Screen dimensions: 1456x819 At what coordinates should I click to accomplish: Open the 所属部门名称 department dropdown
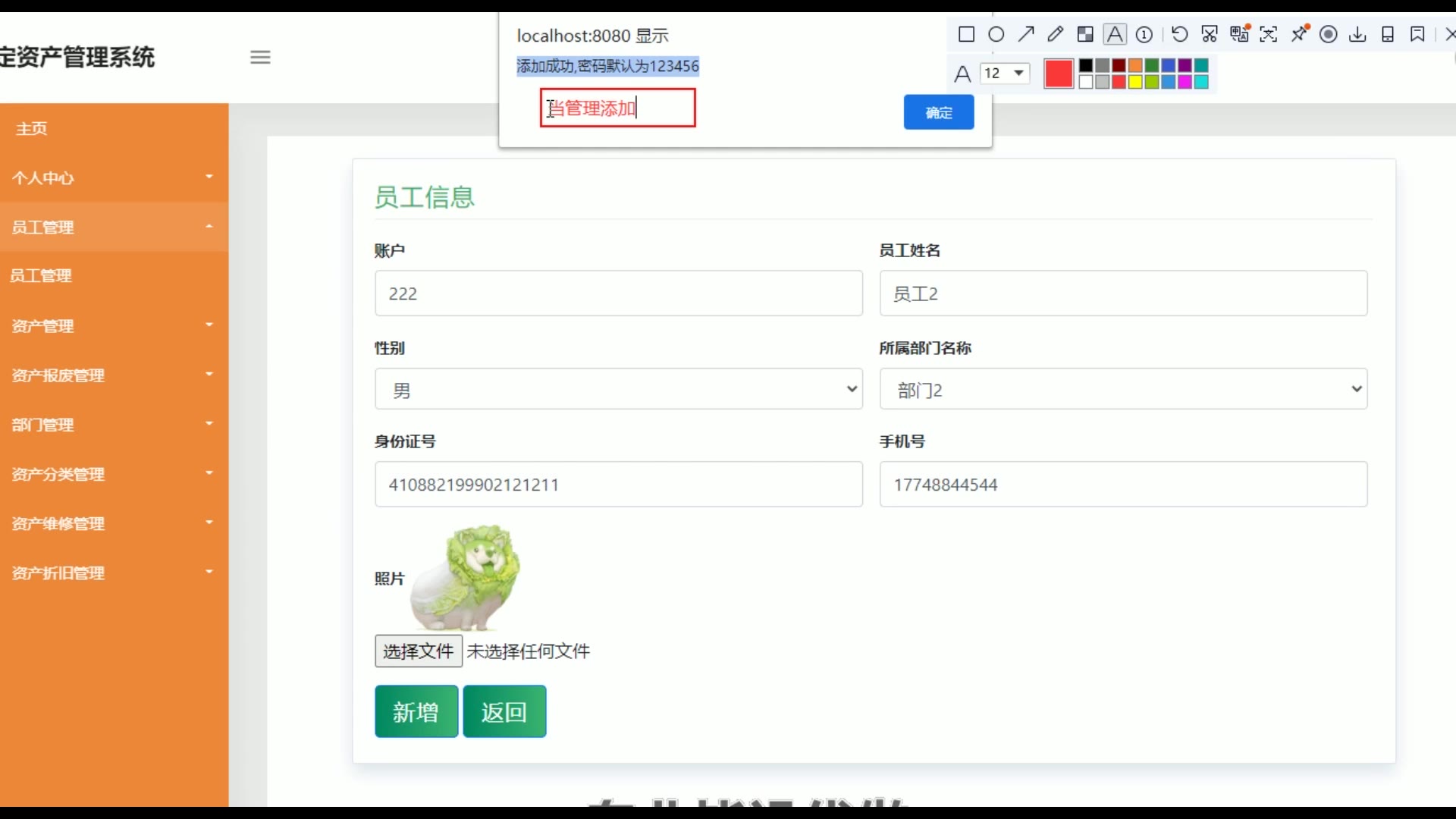[1123, 389]
